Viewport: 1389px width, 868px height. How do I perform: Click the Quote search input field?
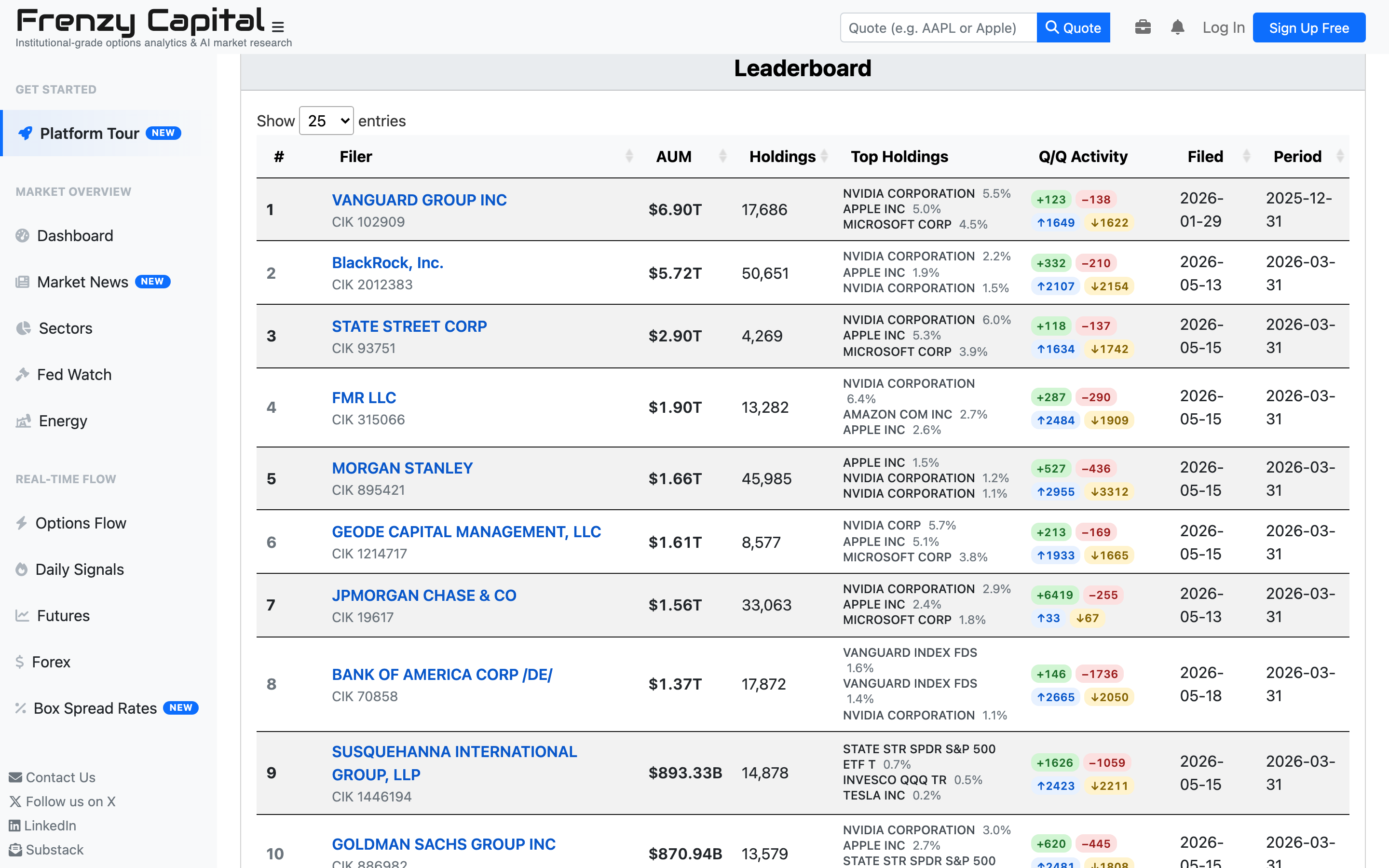coord(939,27)
